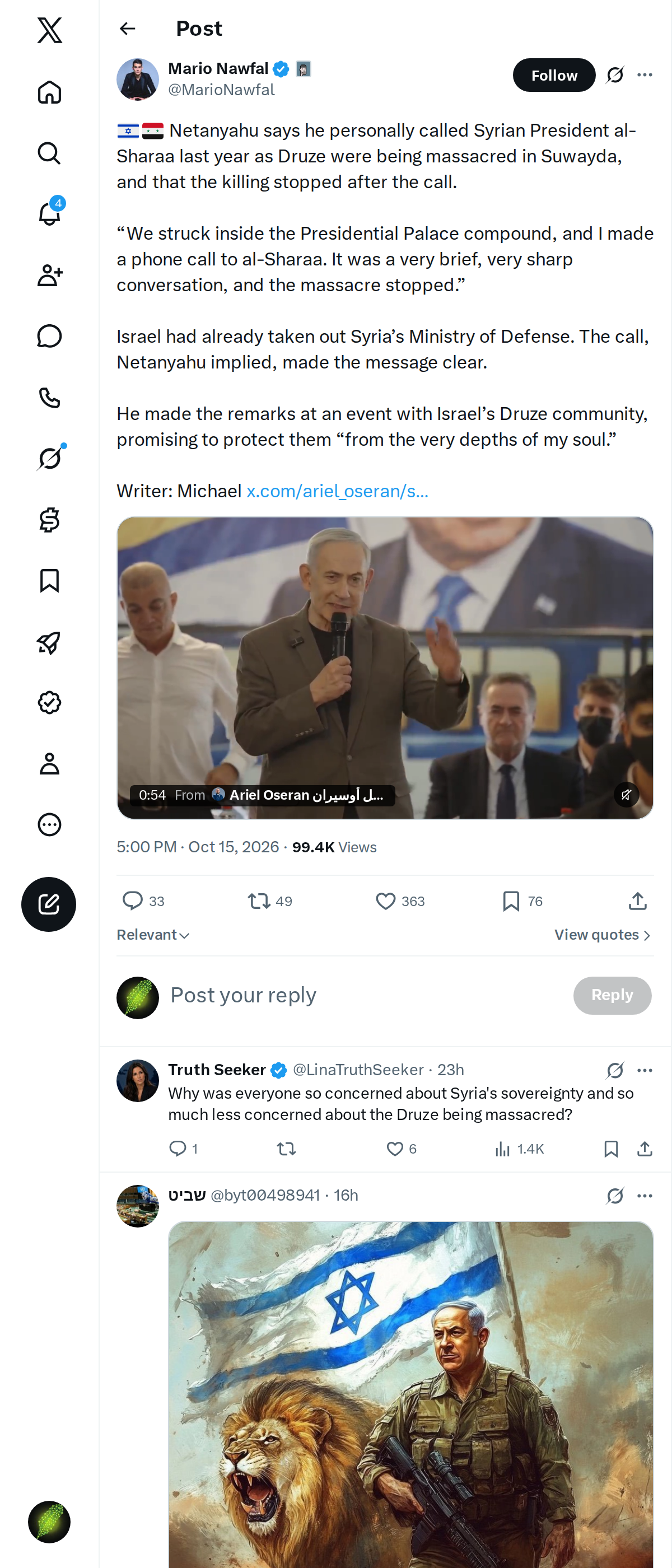Go back using the arrow beside Post

tap(128, 29)
